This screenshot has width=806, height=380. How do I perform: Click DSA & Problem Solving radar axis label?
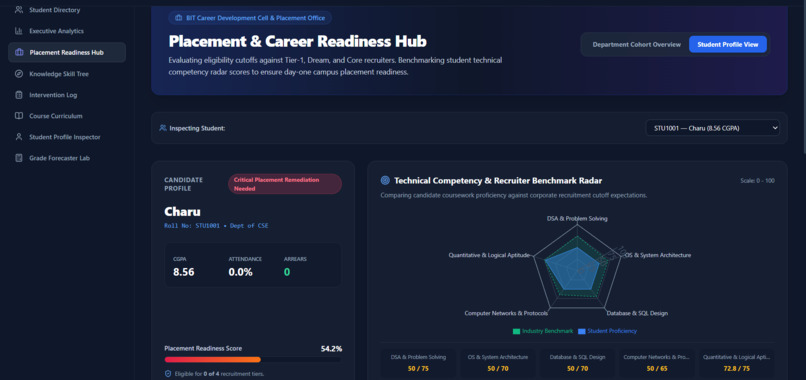click(577, 219)
